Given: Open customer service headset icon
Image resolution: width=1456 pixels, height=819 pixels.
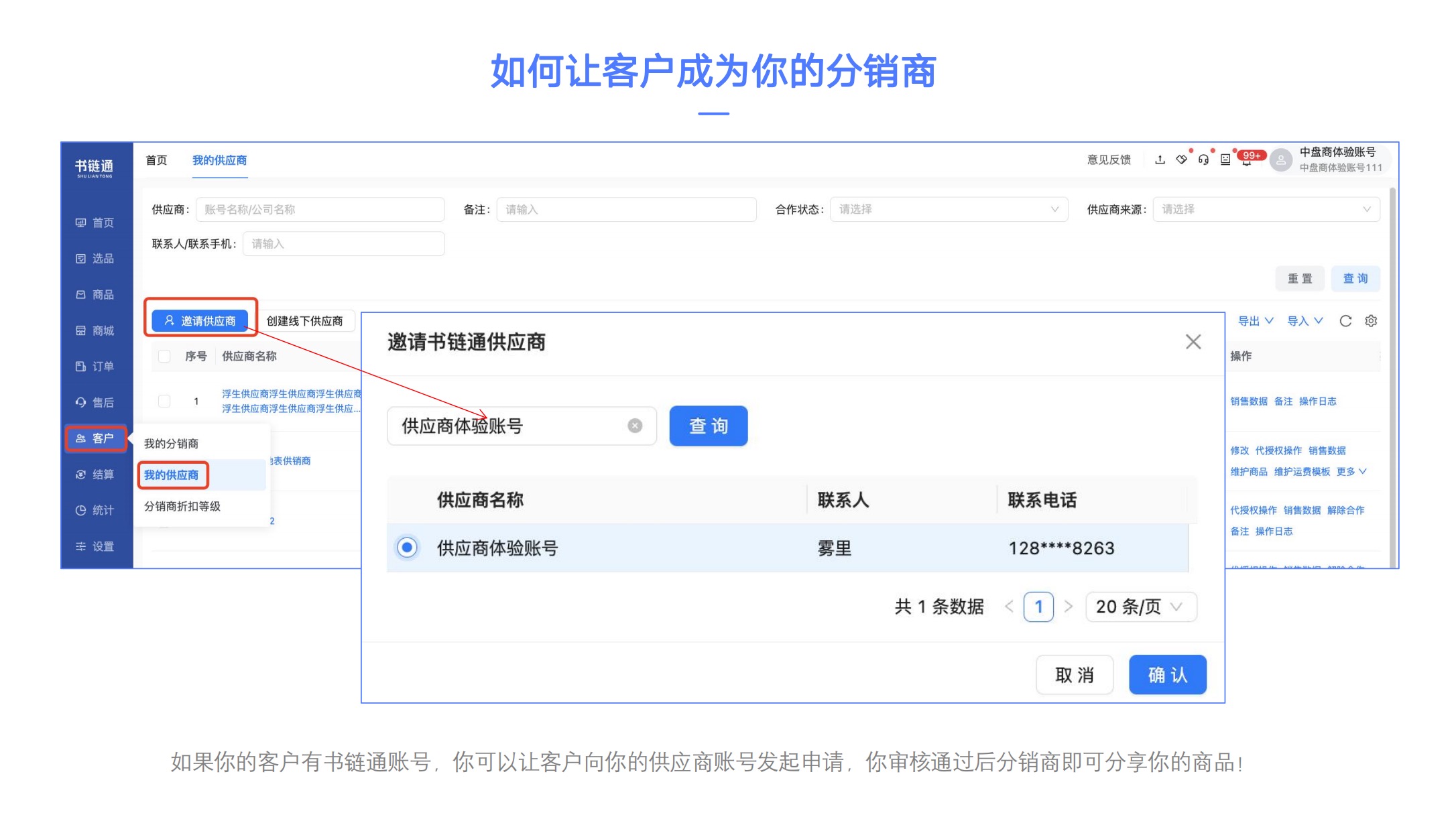Looking at the screenshot, I should (1204, 160).
